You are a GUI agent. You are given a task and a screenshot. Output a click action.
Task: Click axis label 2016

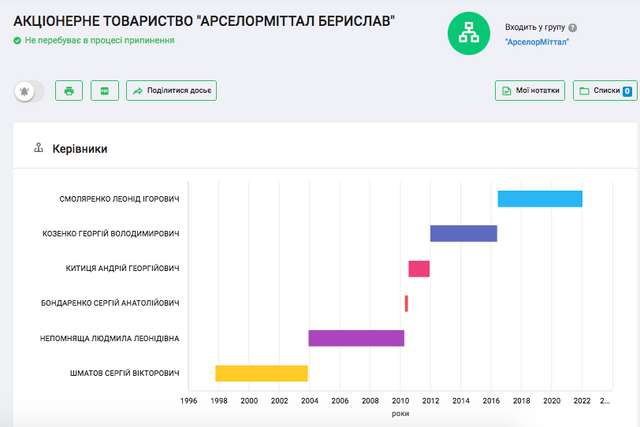491,401
